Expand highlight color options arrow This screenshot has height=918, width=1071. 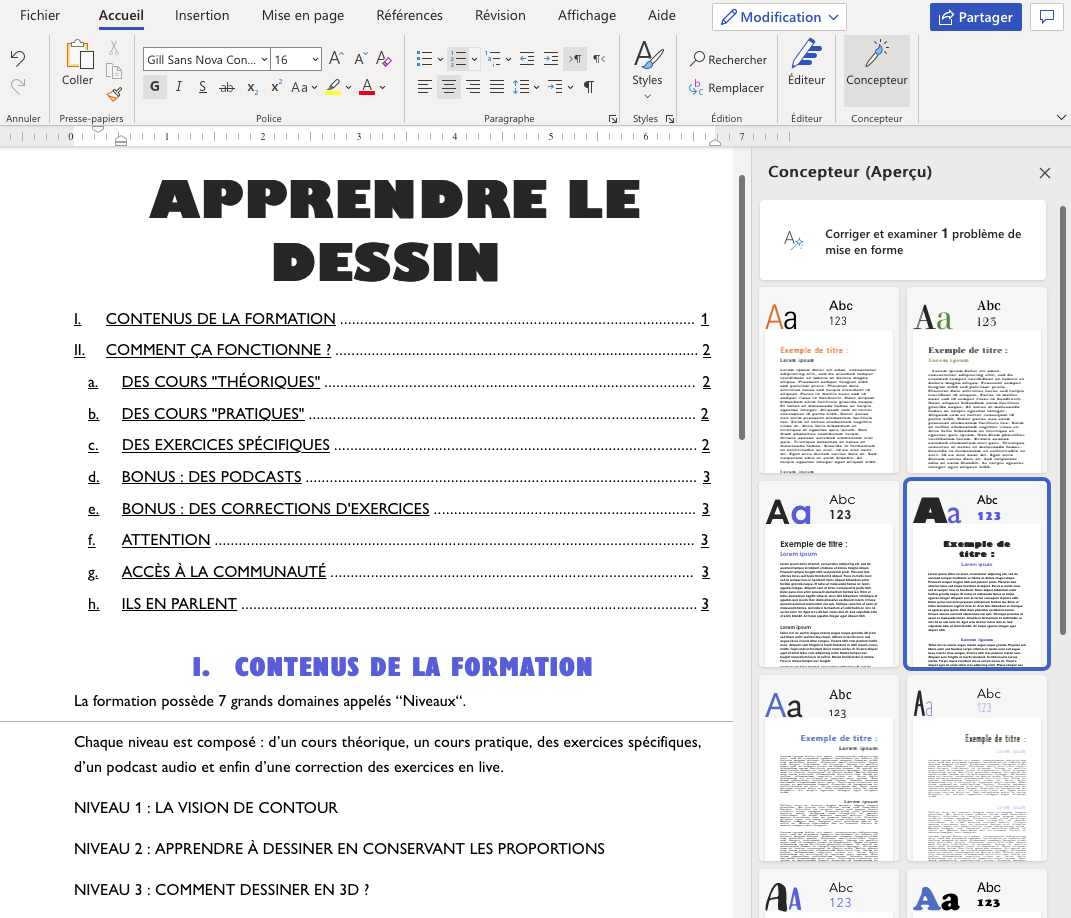pos(348,87)
